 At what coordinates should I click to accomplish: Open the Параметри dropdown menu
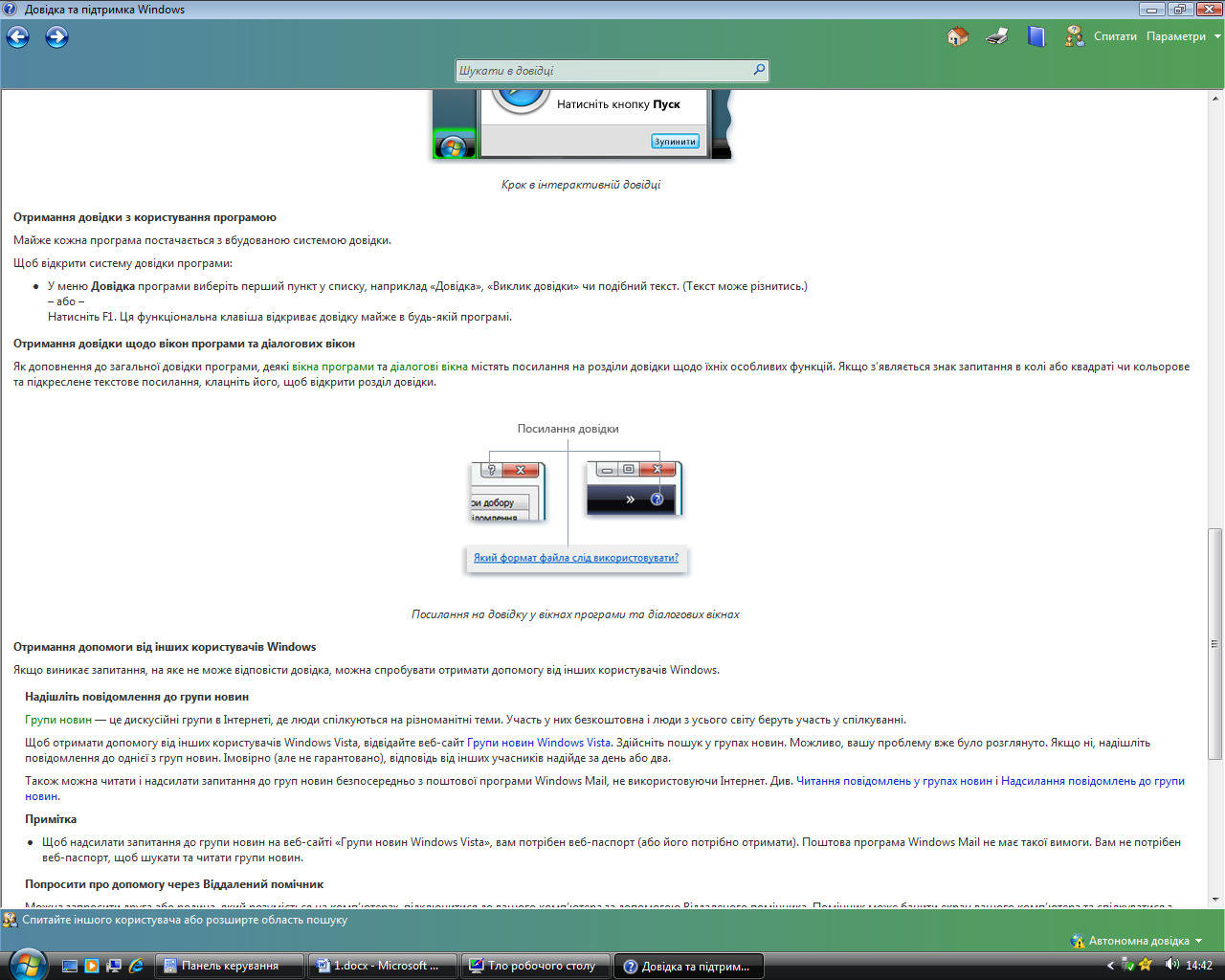1184,36
